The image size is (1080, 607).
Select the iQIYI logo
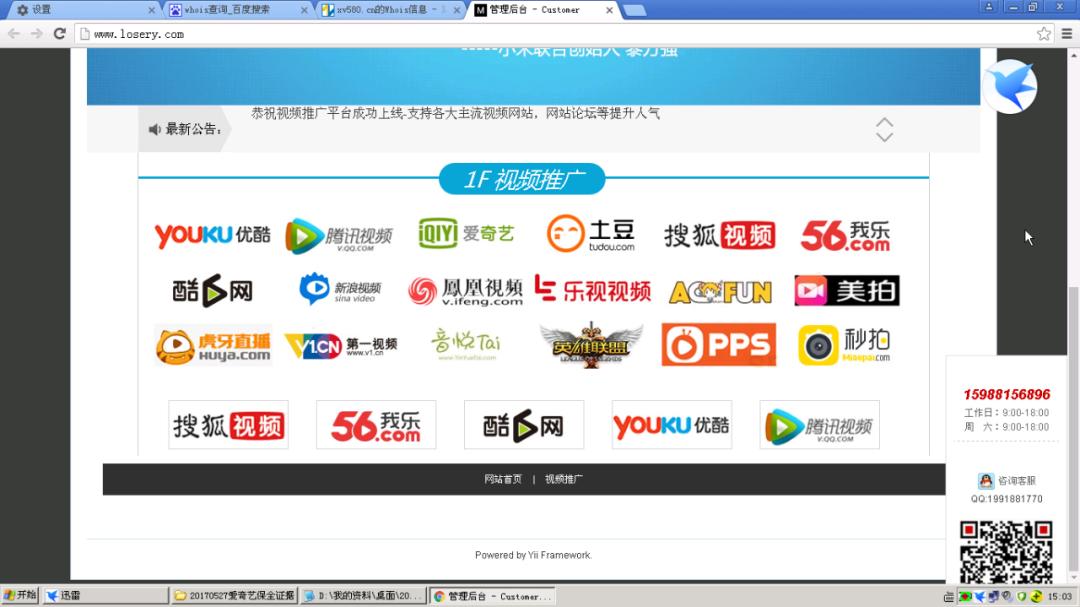tap(466, 234)
